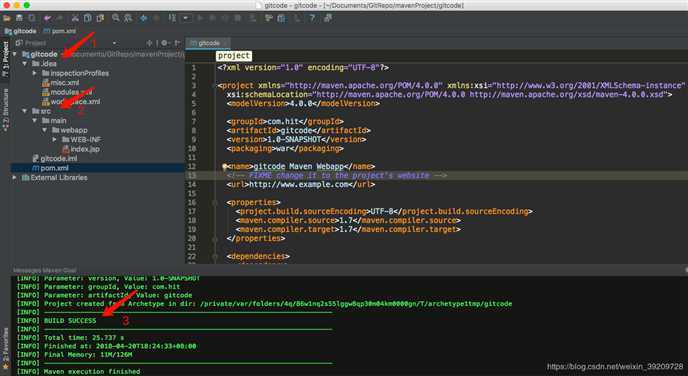Click the scroll-from-source icon in Project panel header

tap(149, 43)
